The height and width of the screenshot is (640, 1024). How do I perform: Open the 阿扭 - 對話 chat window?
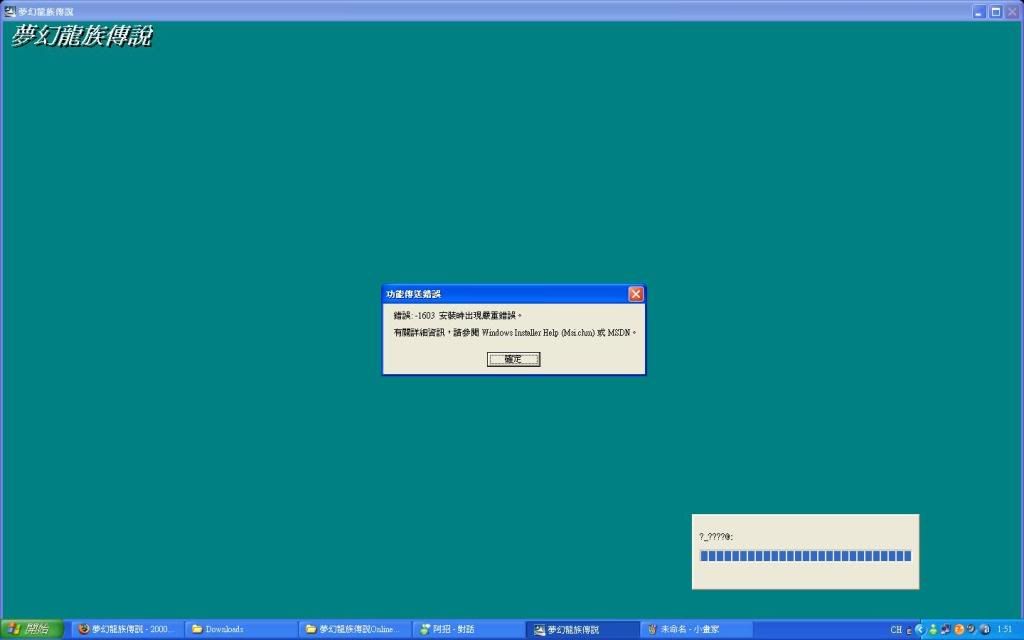tap(468, 629)
